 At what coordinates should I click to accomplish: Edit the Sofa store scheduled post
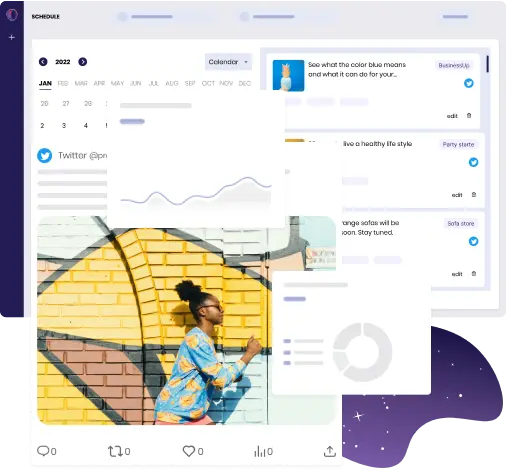[x=457, y=274]
